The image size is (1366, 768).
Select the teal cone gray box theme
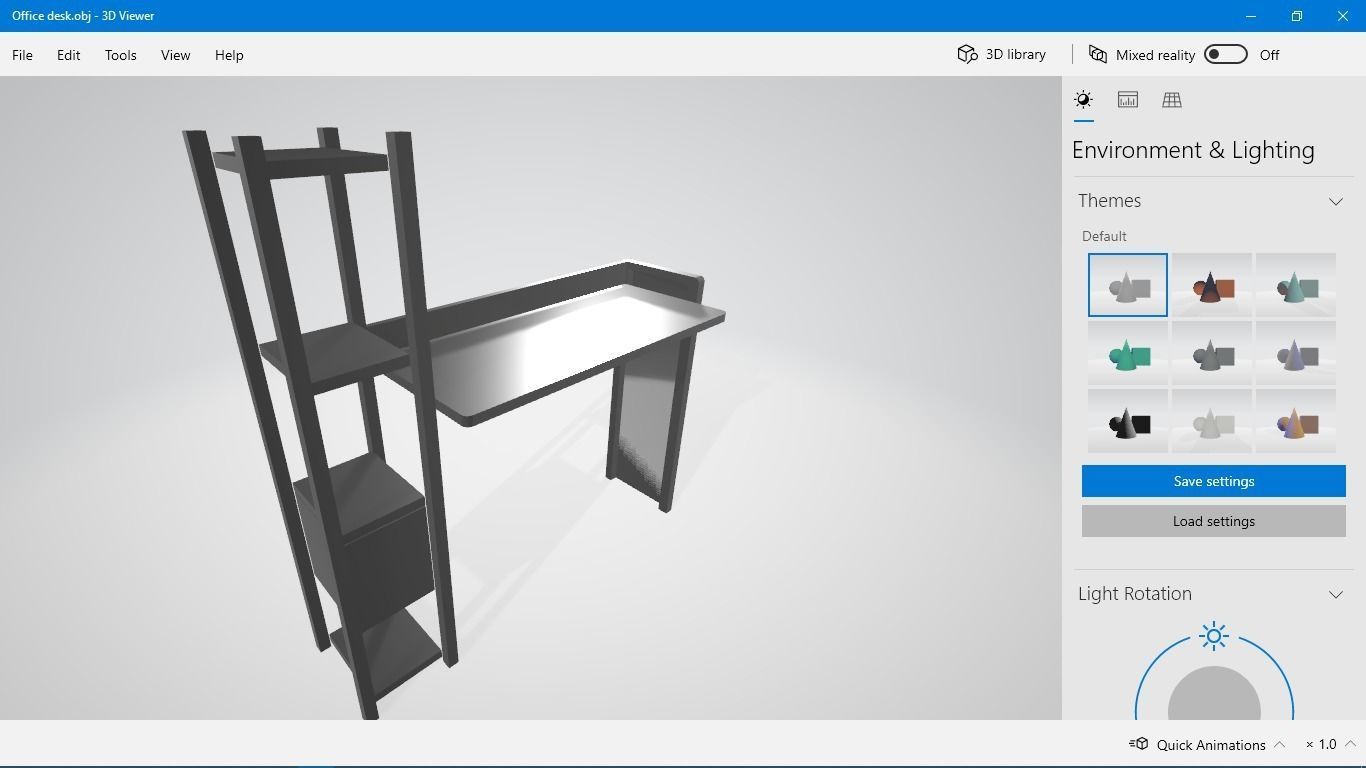coord(1295,285)
